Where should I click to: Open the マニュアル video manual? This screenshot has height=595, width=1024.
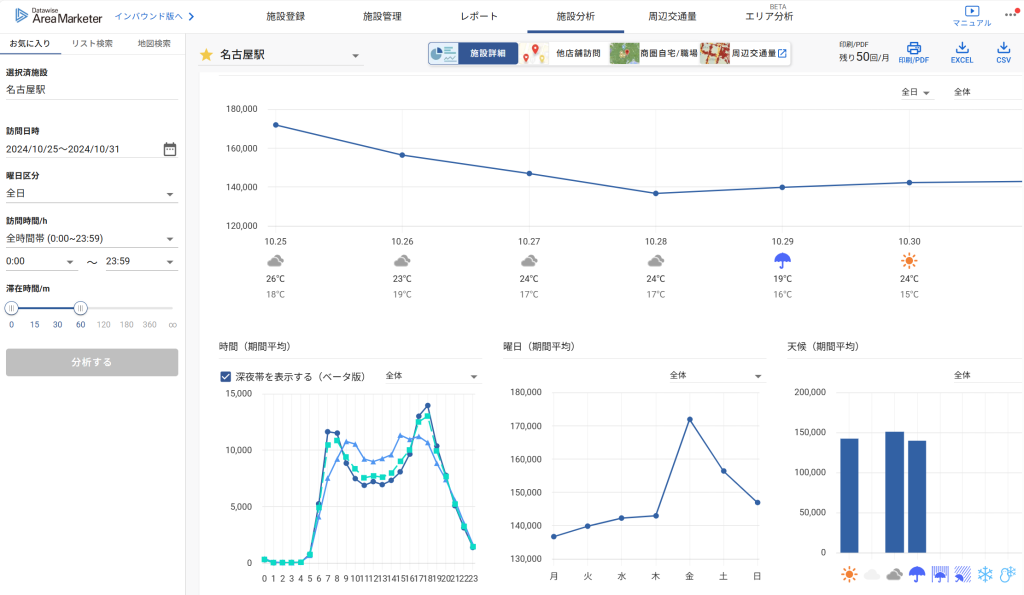coord(971,12)
